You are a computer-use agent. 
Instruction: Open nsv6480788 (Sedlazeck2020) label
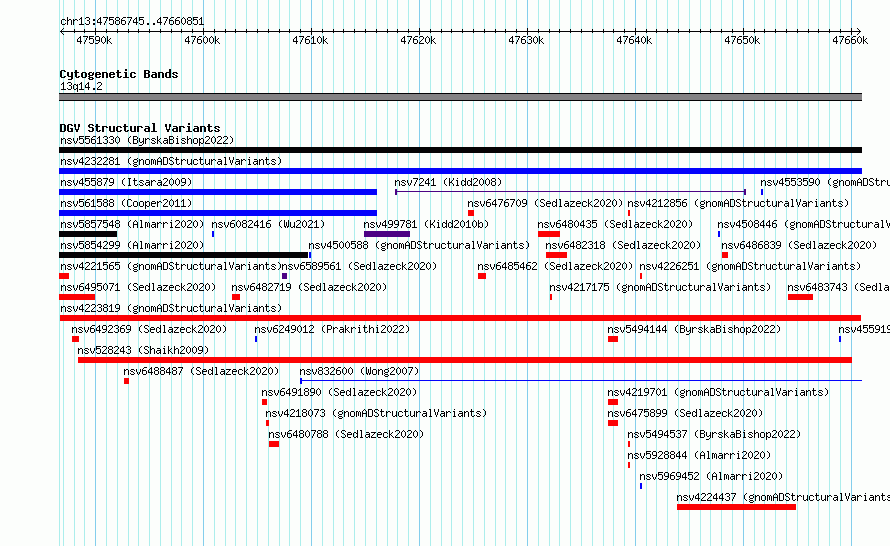pos(346,434)
